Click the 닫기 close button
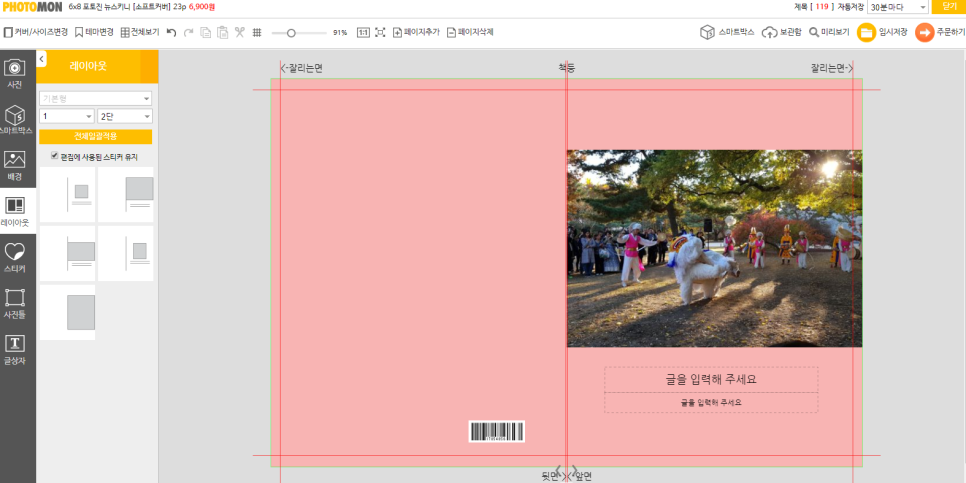 click(949, 6)
